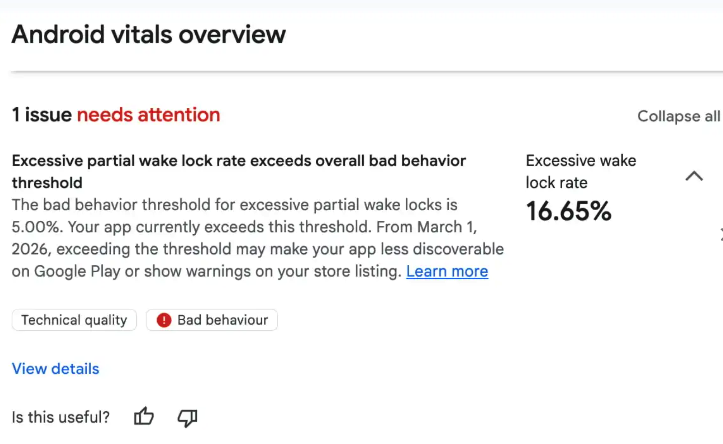This screenshot has width=723, height=444.
Task: Click the thumbs up feedback icon
Action: pyautogui.click(x=144, y=417)
